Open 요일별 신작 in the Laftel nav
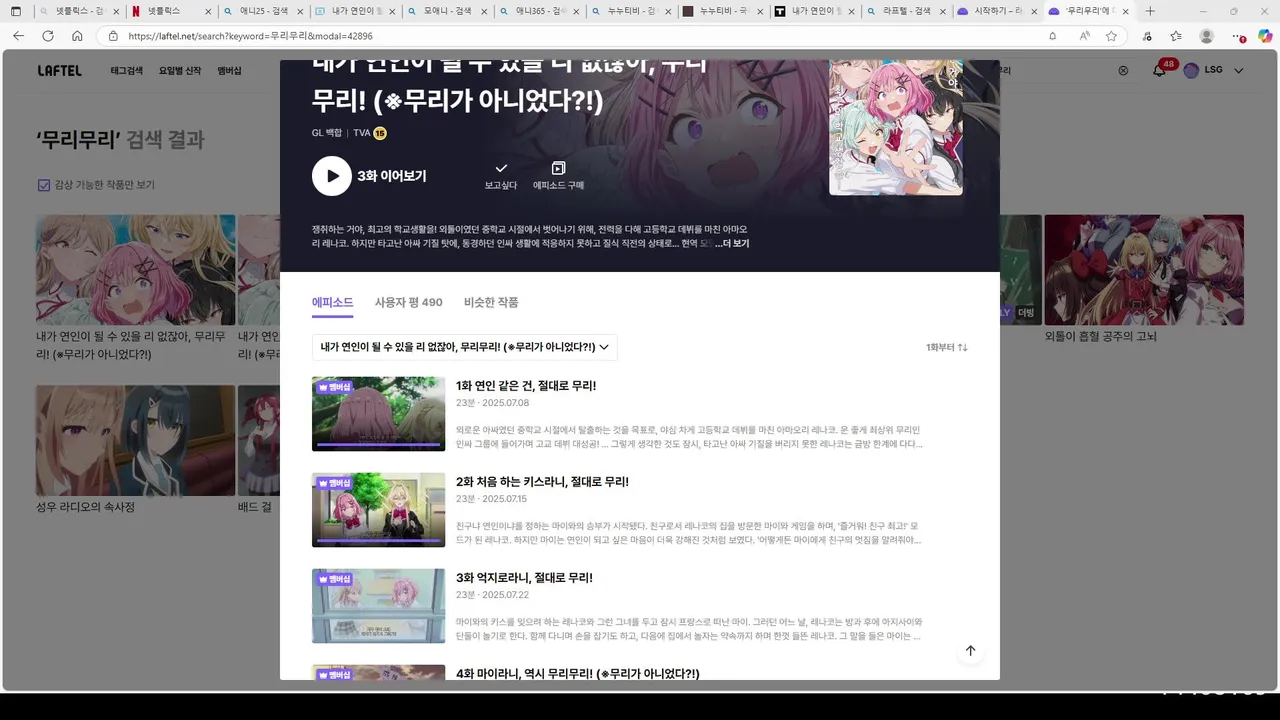Viewport: 1280px width, 720px height. (x=180, y=71)
